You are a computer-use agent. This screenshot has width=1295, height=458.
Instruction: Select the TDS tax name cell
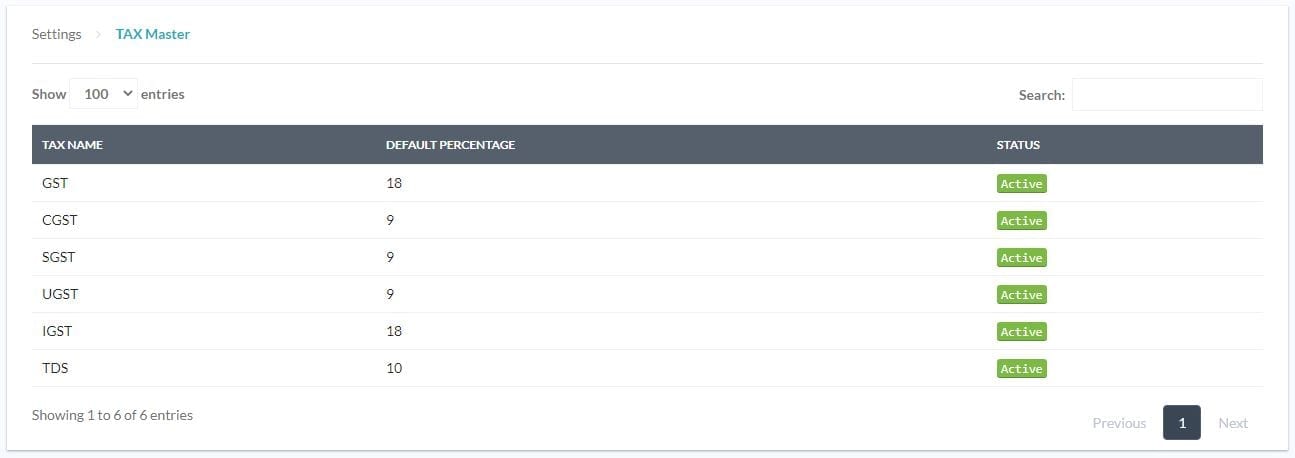tap(55, 368)
